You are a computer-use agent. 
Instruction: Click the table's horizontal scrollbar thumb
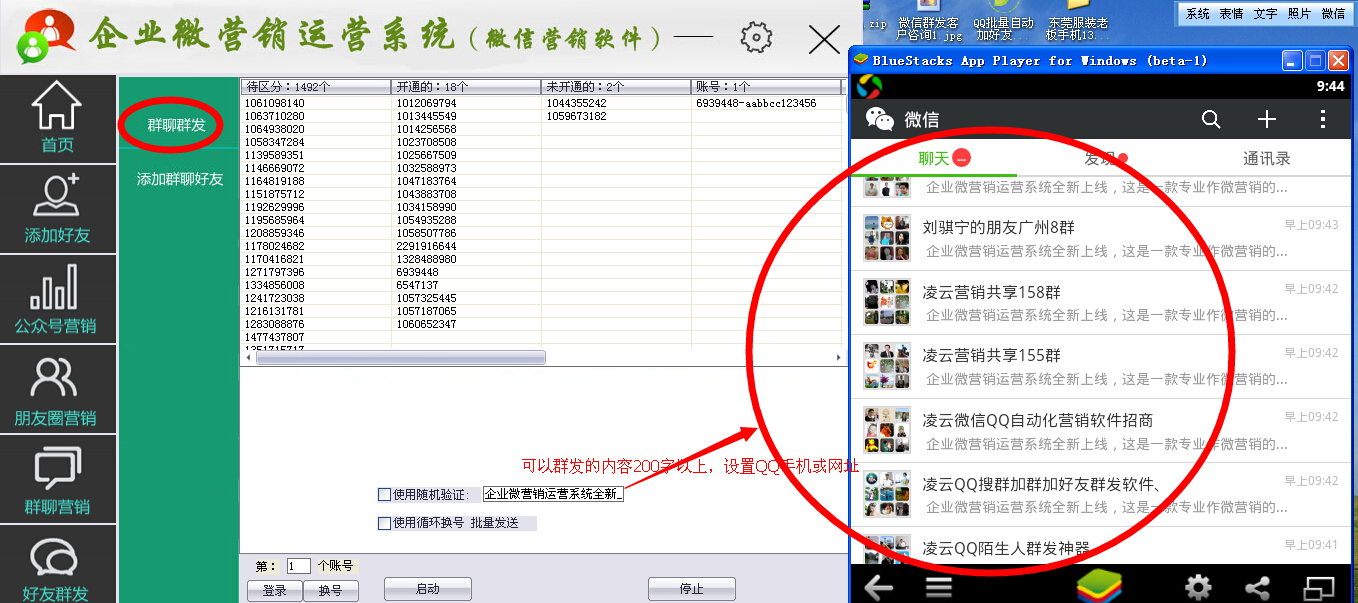point(400,357)
